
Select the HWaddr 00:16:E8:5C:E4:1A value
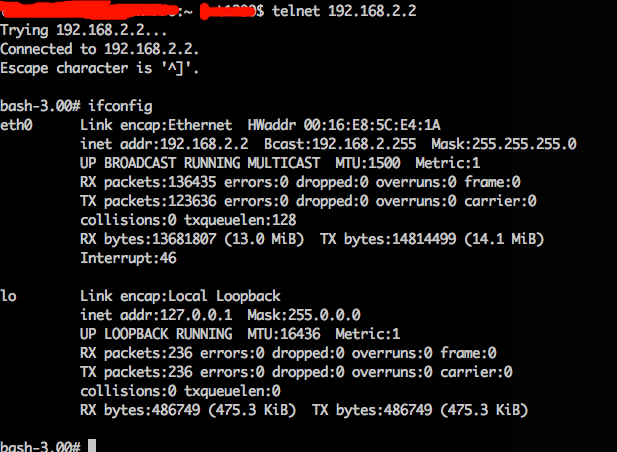(344, 125)
